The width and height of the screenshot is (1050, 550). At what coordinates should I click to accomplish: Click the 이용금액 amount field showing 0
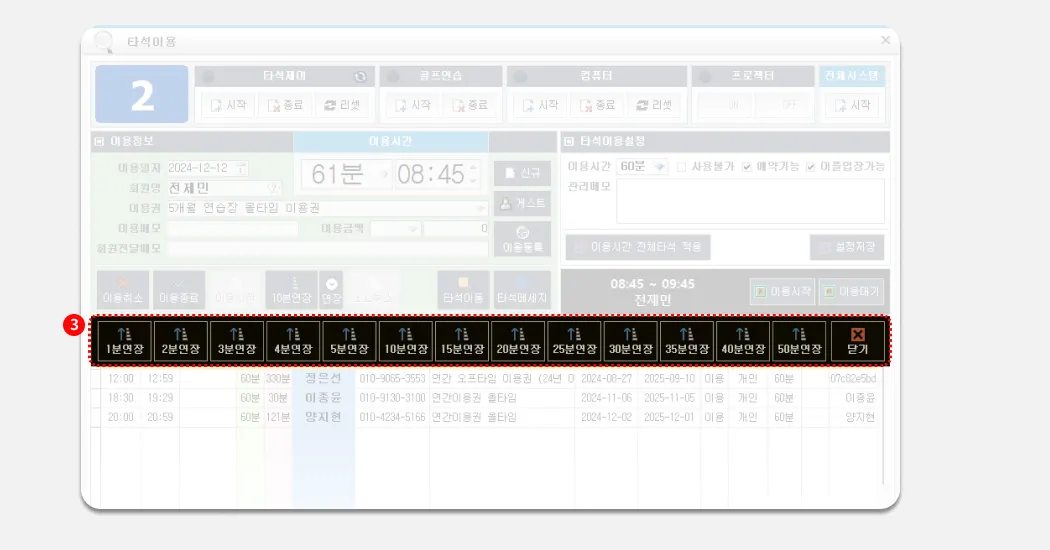point(456,228)
